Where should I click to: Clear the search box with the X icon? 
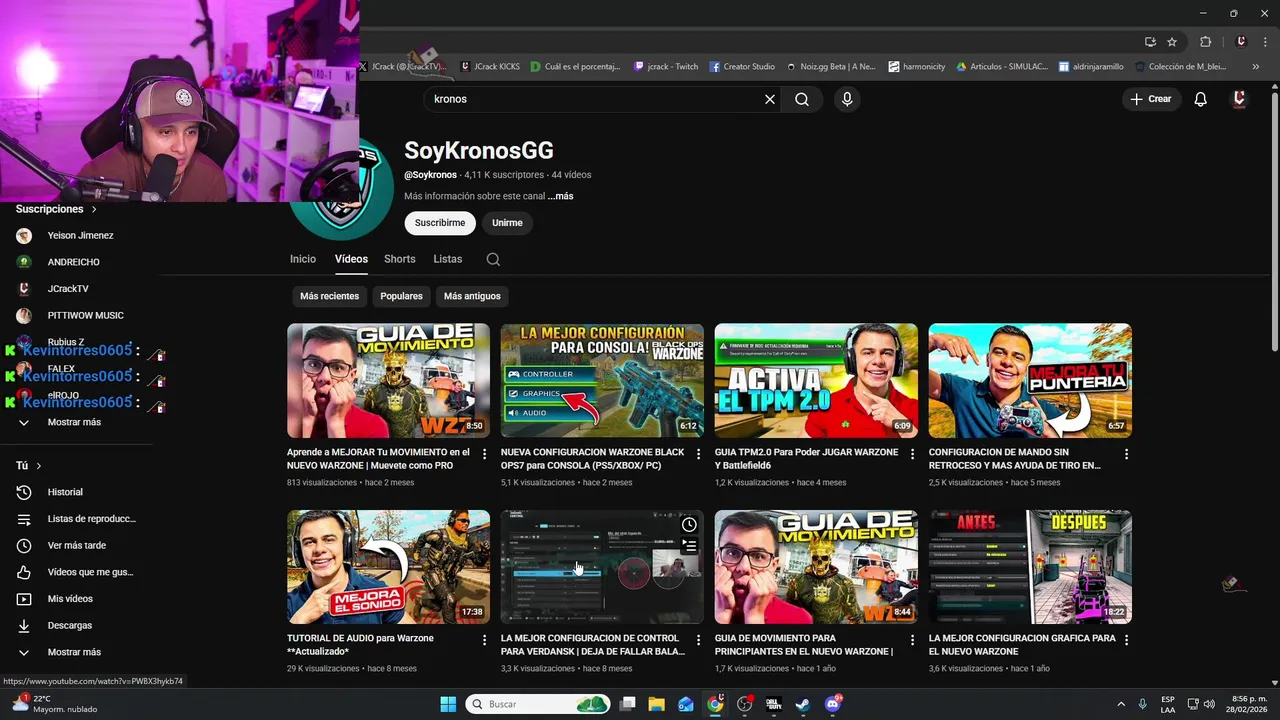(x=770, y=99)
